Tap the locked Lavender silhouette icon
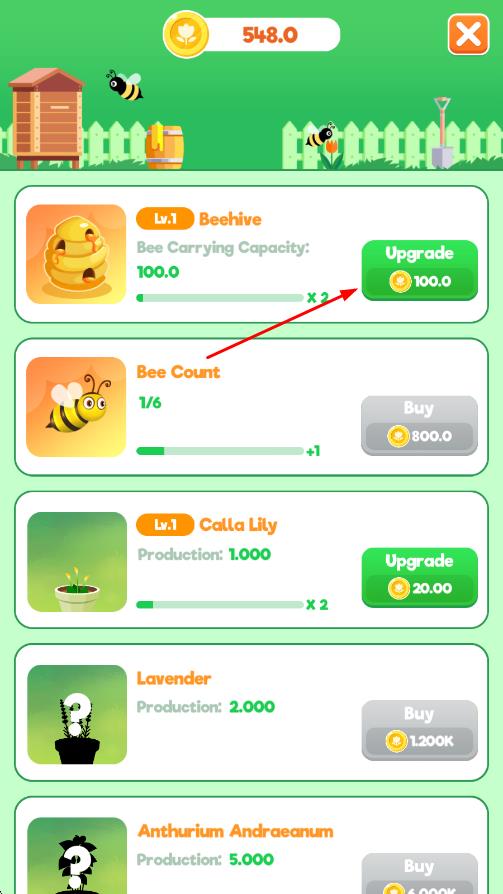 77,714
